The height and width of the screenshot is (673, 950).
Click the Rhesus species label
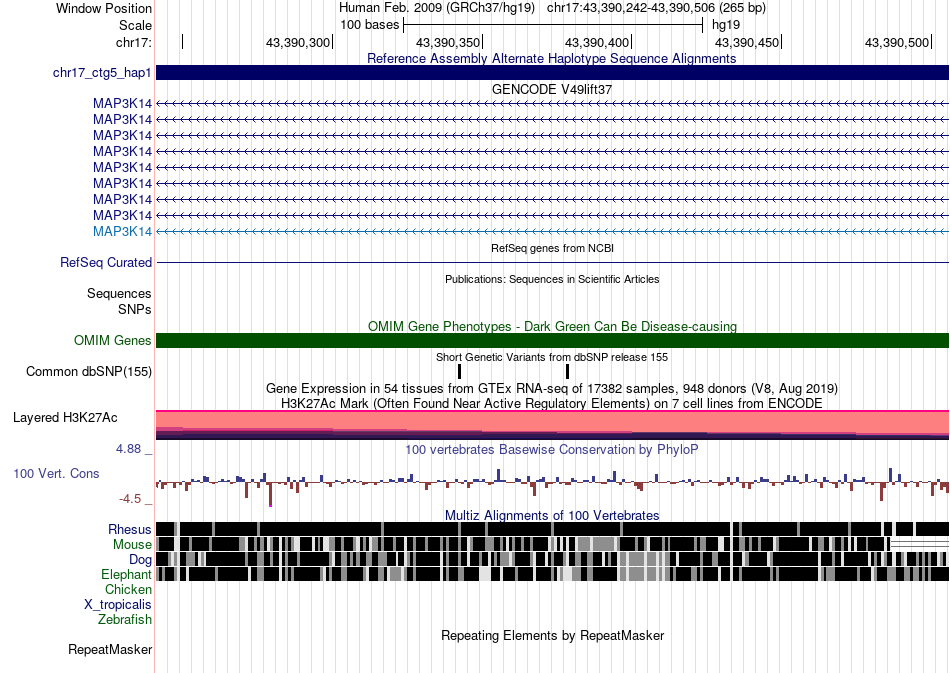tap(130, 530)
